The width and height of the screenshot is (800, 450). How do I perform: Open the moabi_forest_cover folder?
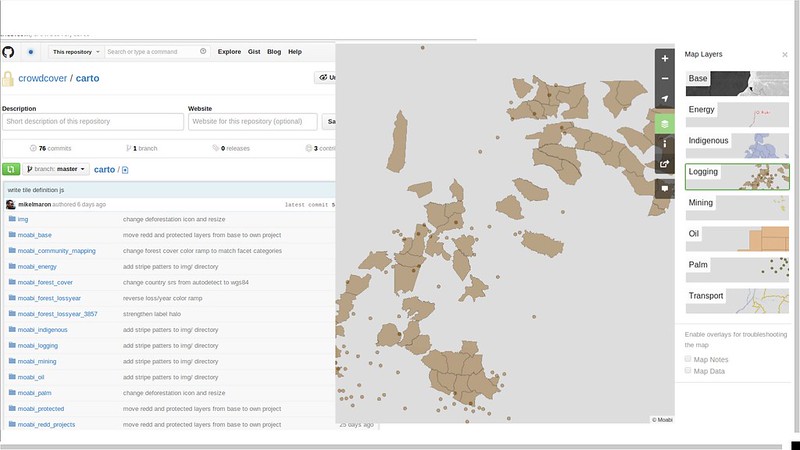[45, 283]
